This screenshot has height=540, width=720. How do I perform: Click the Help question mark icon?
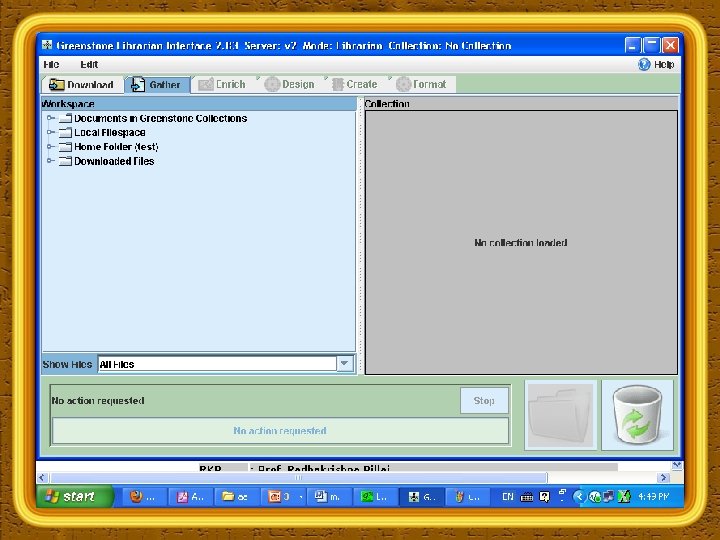click(x=644, y=64)
